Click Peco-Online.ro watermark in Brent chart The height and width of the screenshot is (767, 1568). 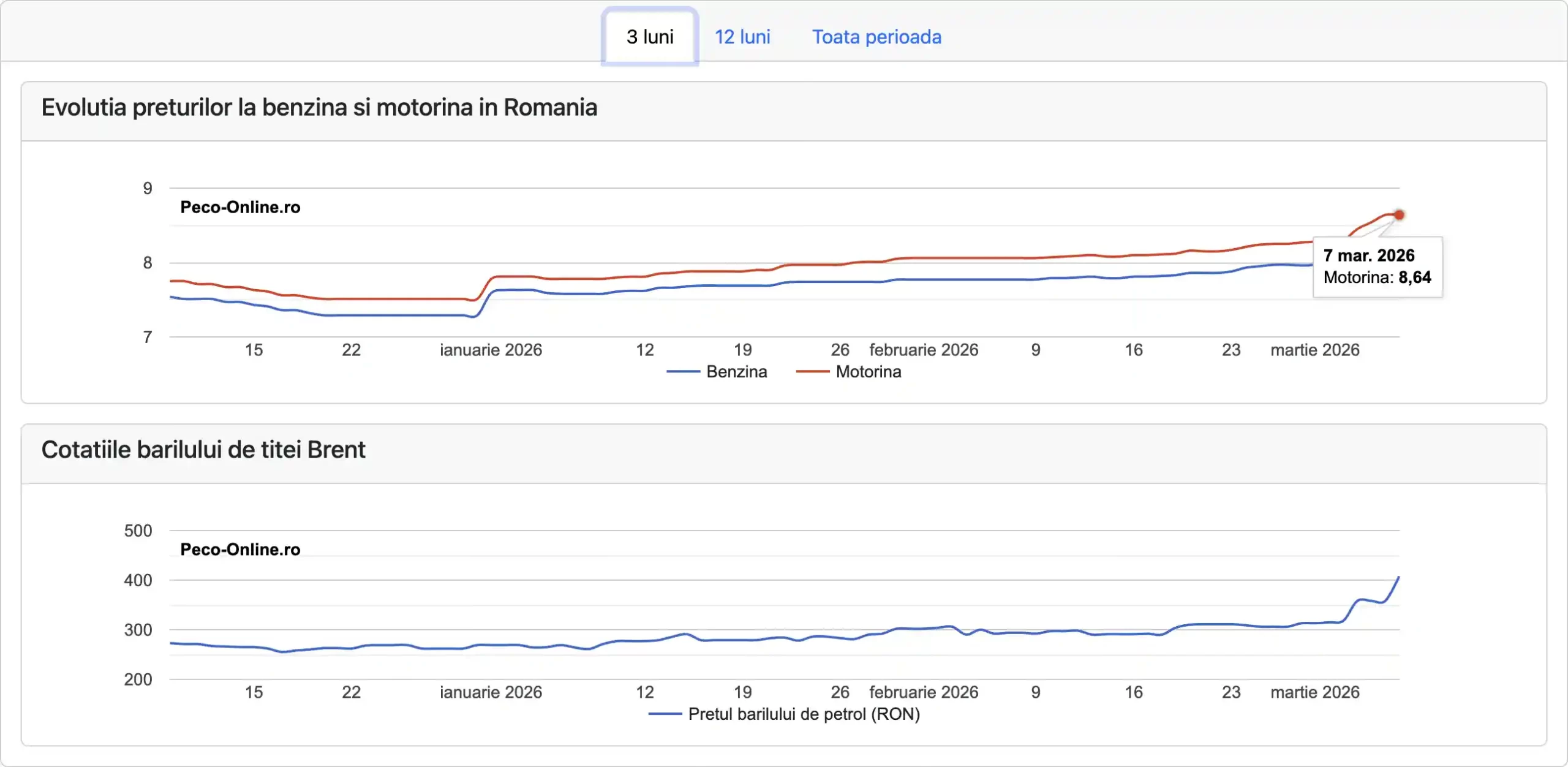click(x=240, y=550)
